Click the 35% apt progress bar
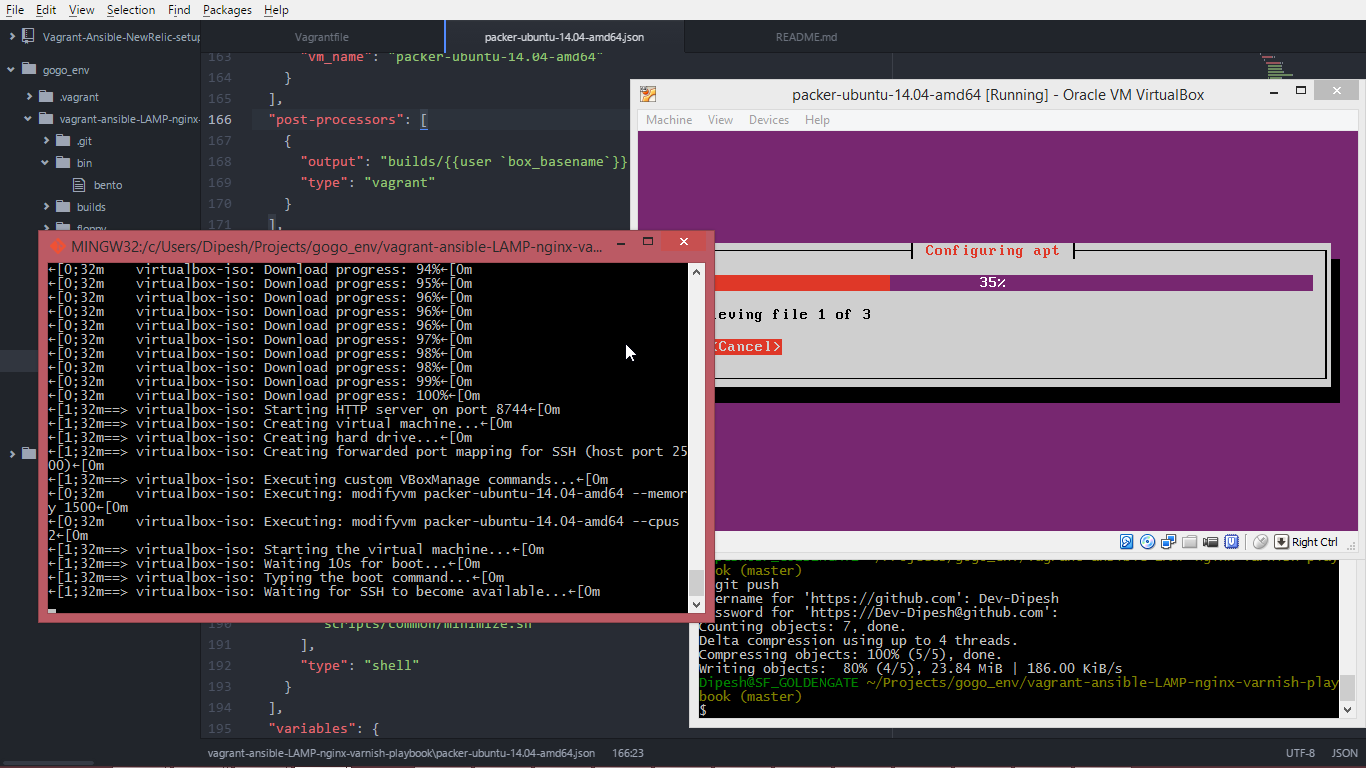 [1013, 283]
